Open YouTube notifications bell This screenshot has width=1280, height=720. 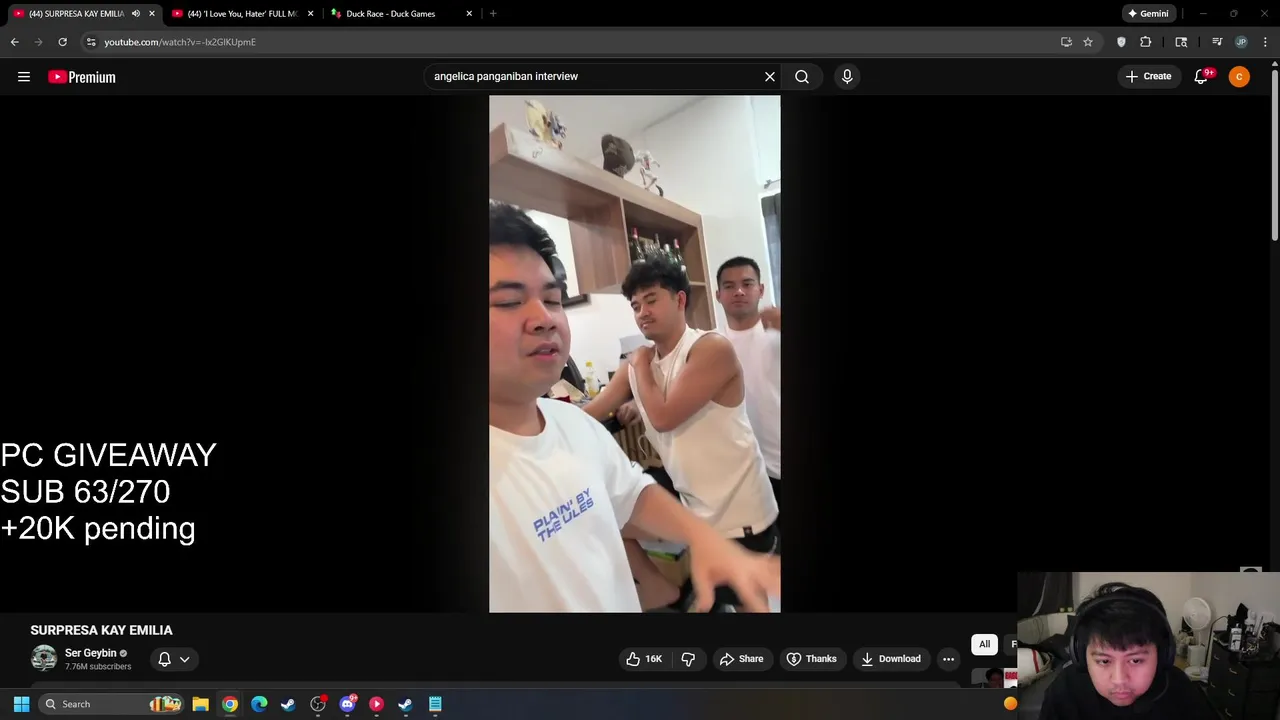click(1202, 77)
